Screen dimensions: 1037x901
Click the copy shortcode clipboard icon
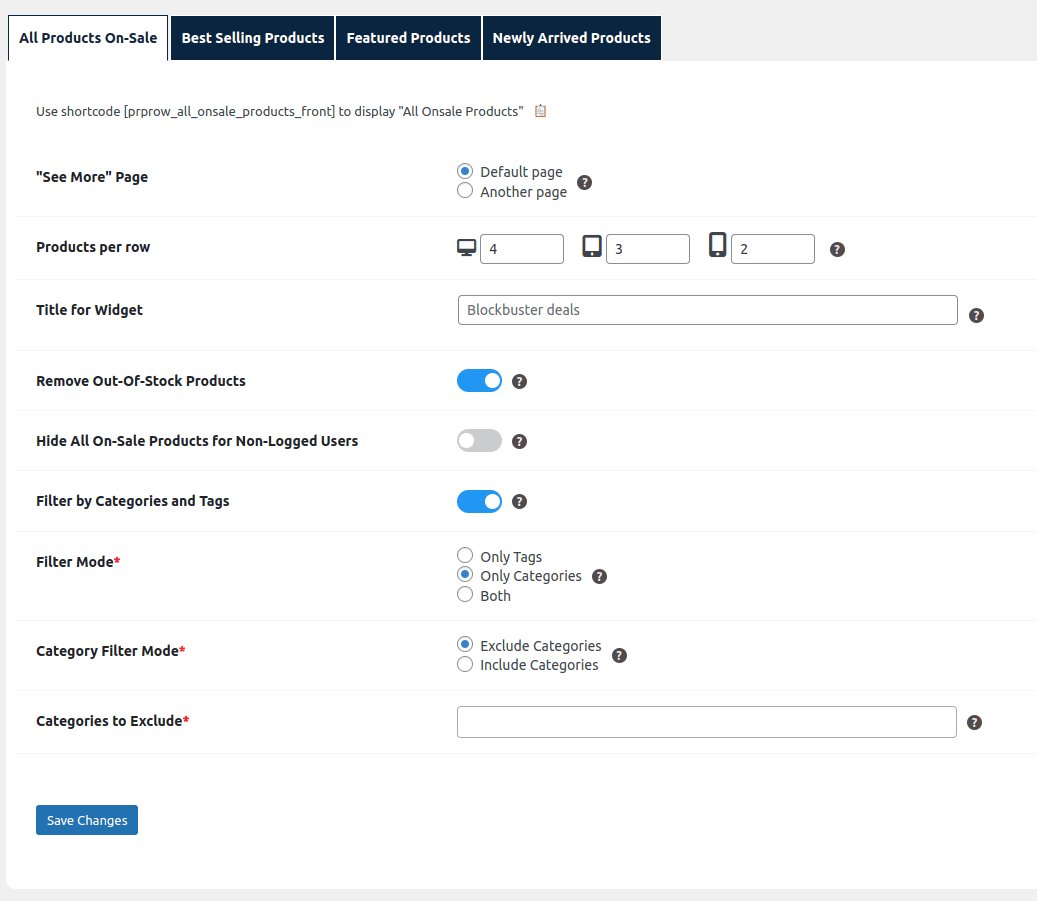coord(540,111)
